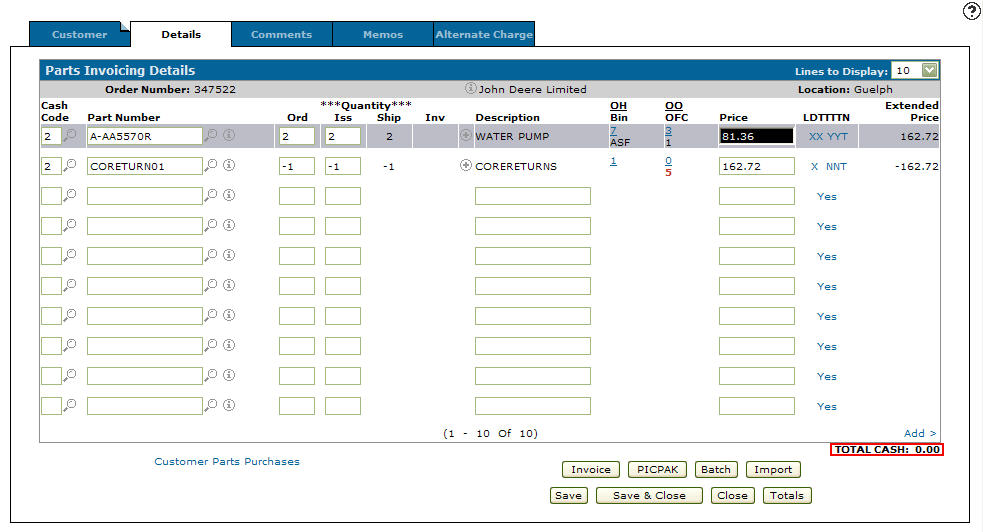Expand the WATER PUMP description plus icon
The width and height of the screenshot is (983, 532).
465,136
